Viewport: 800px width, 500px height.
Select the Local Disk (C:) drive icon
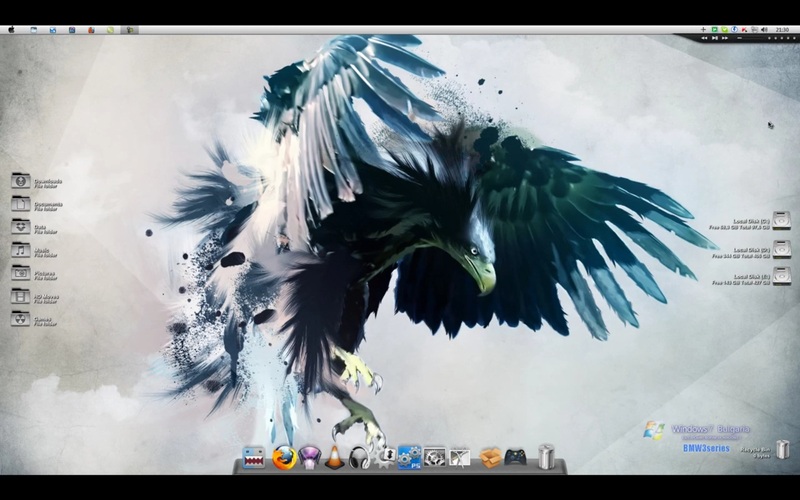coord(781,220)
